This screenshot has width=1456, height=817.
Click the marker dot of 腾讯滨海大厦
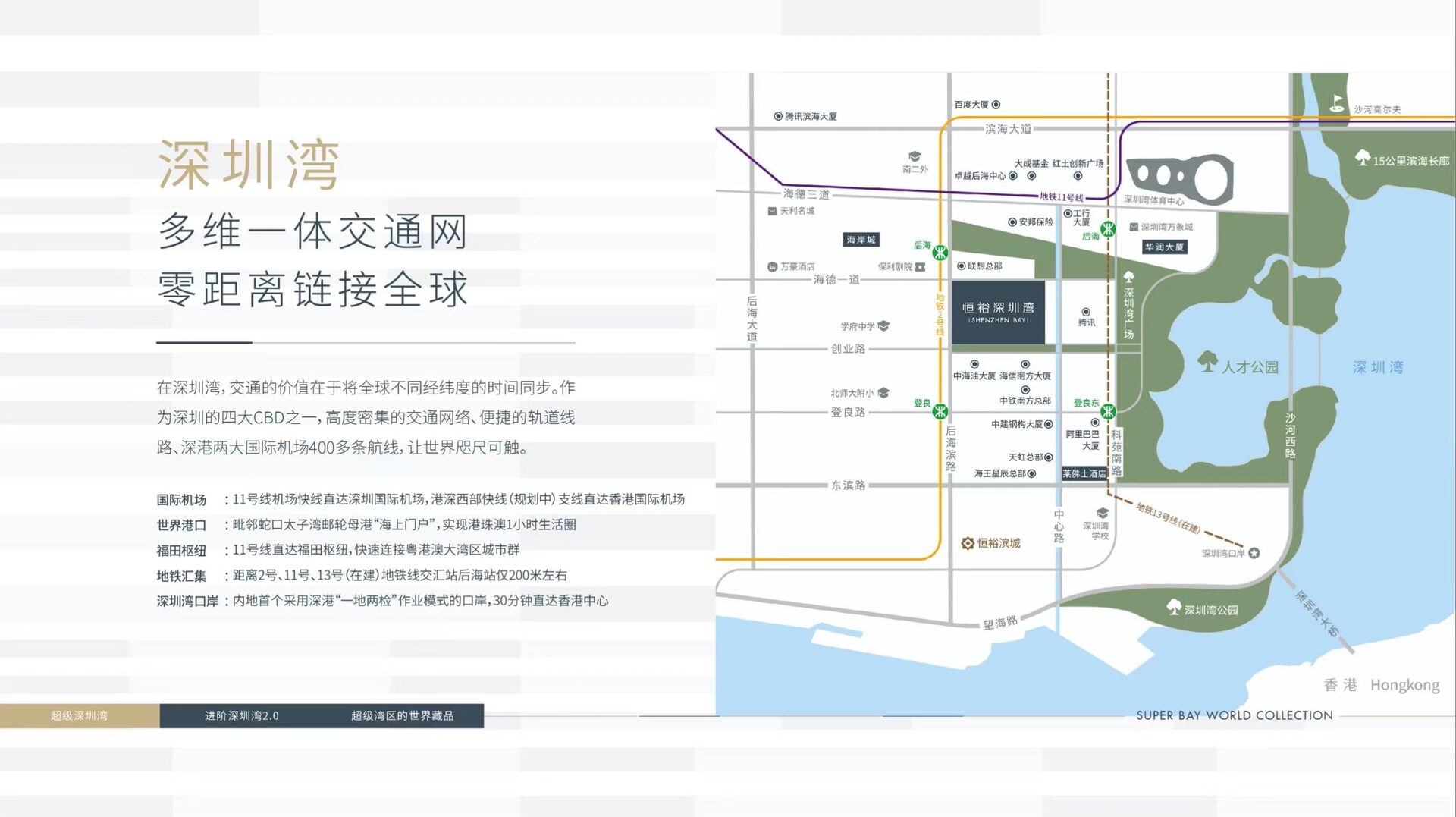[778, 116]
